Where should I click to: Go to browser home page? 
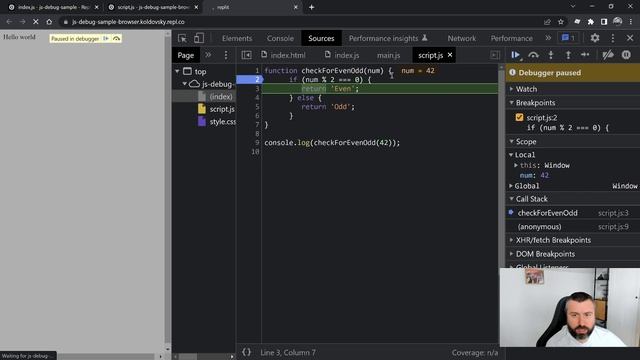(49, 22)
